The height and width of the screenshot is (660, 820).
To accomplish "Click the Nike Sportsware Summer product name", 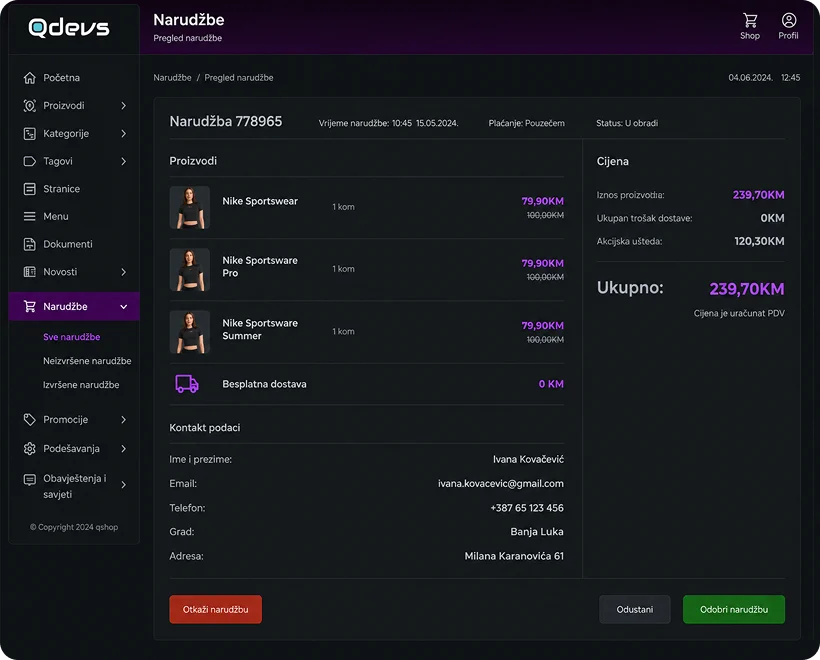I will pyautogui.click(x=260, y=329).
